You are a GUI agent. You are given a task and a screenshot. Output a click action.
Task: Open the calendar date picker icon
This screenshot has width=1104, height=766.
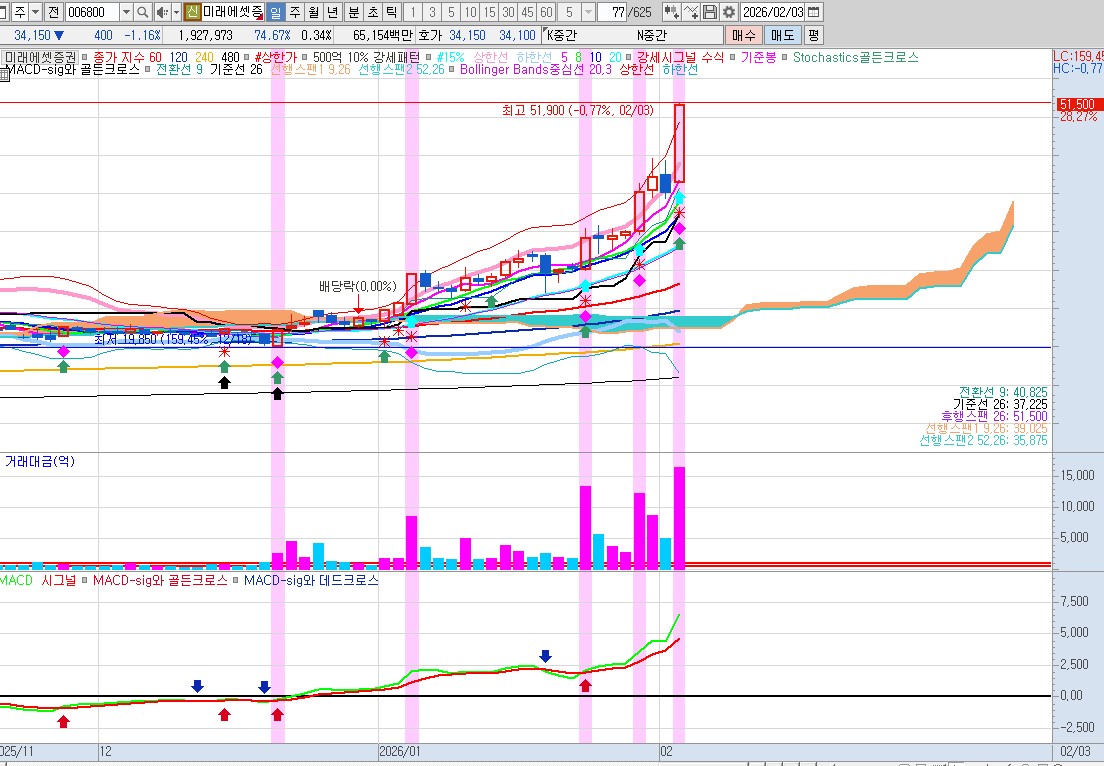click(x=813, y=12)
